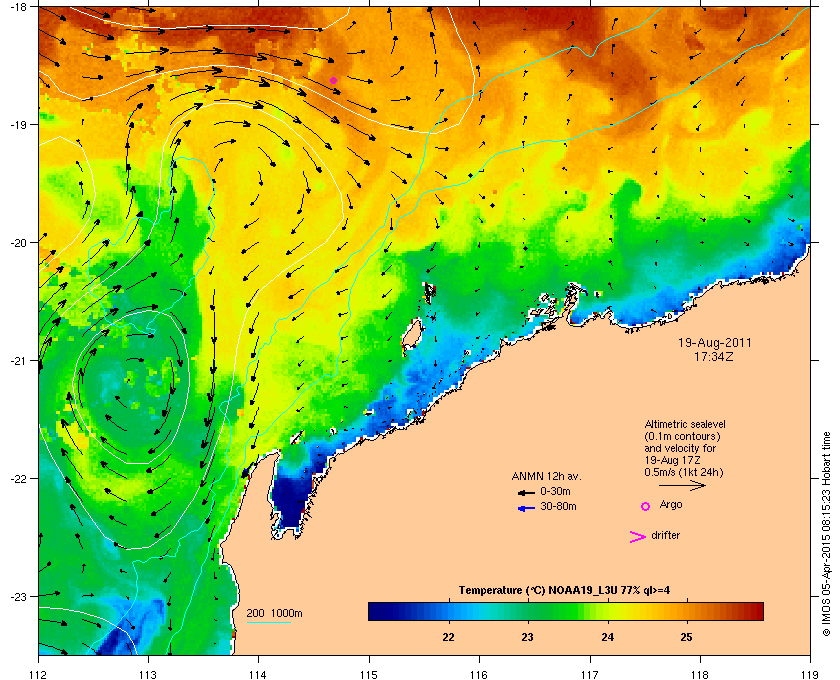Click the black 0-30m arrow legend symbol
The width and height of the screenshot is (840, 680).
[x=526, y=492]
